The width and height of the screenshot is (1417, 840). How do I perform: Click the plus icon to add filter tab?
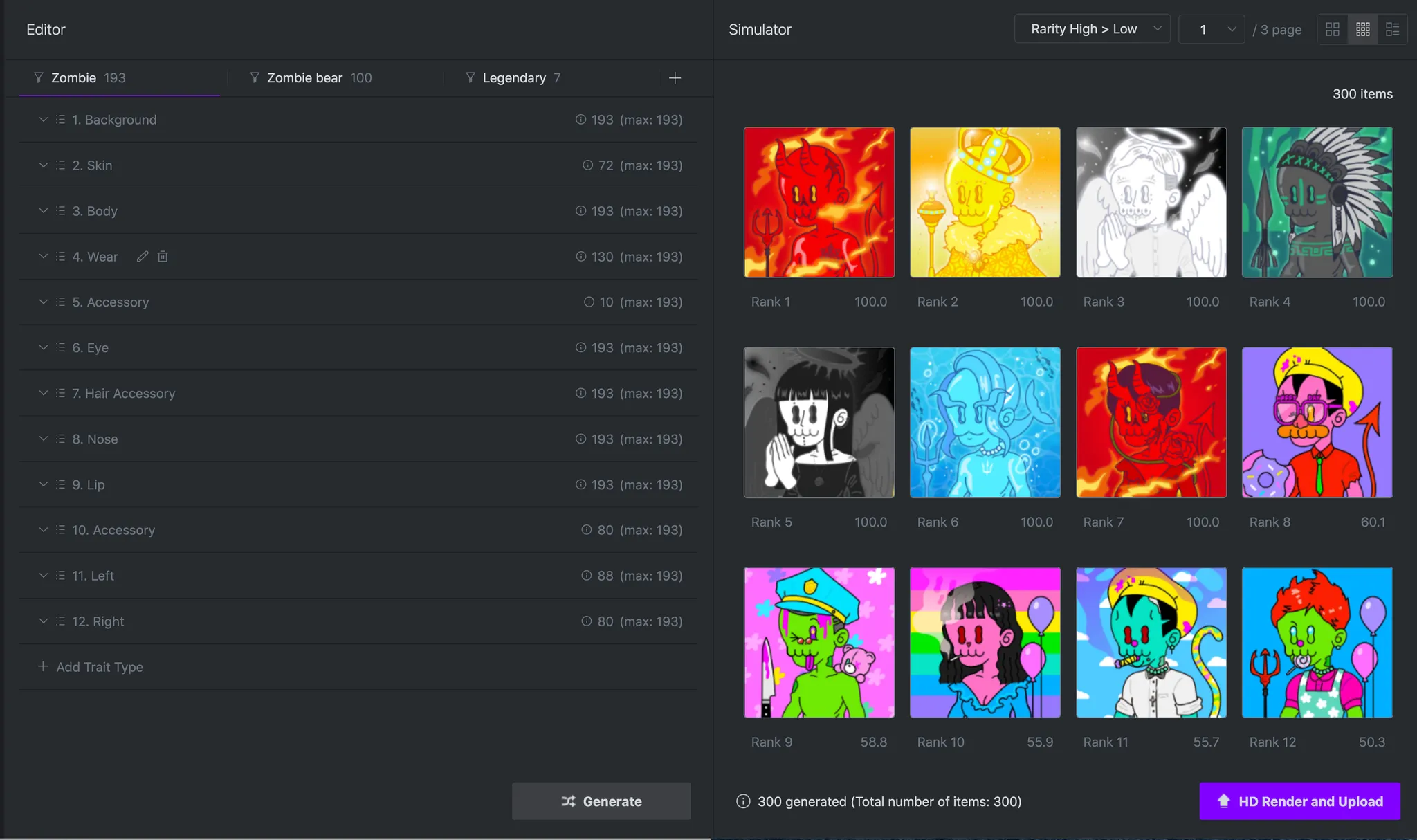675,78
